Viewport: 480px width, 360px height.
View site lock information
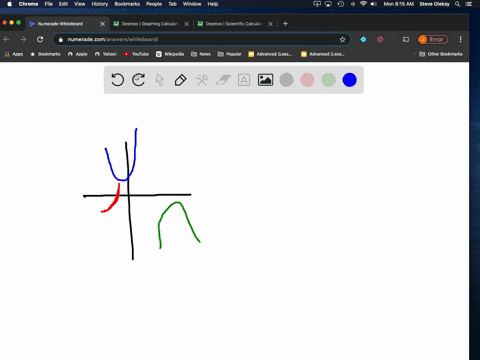pos(60,39)
